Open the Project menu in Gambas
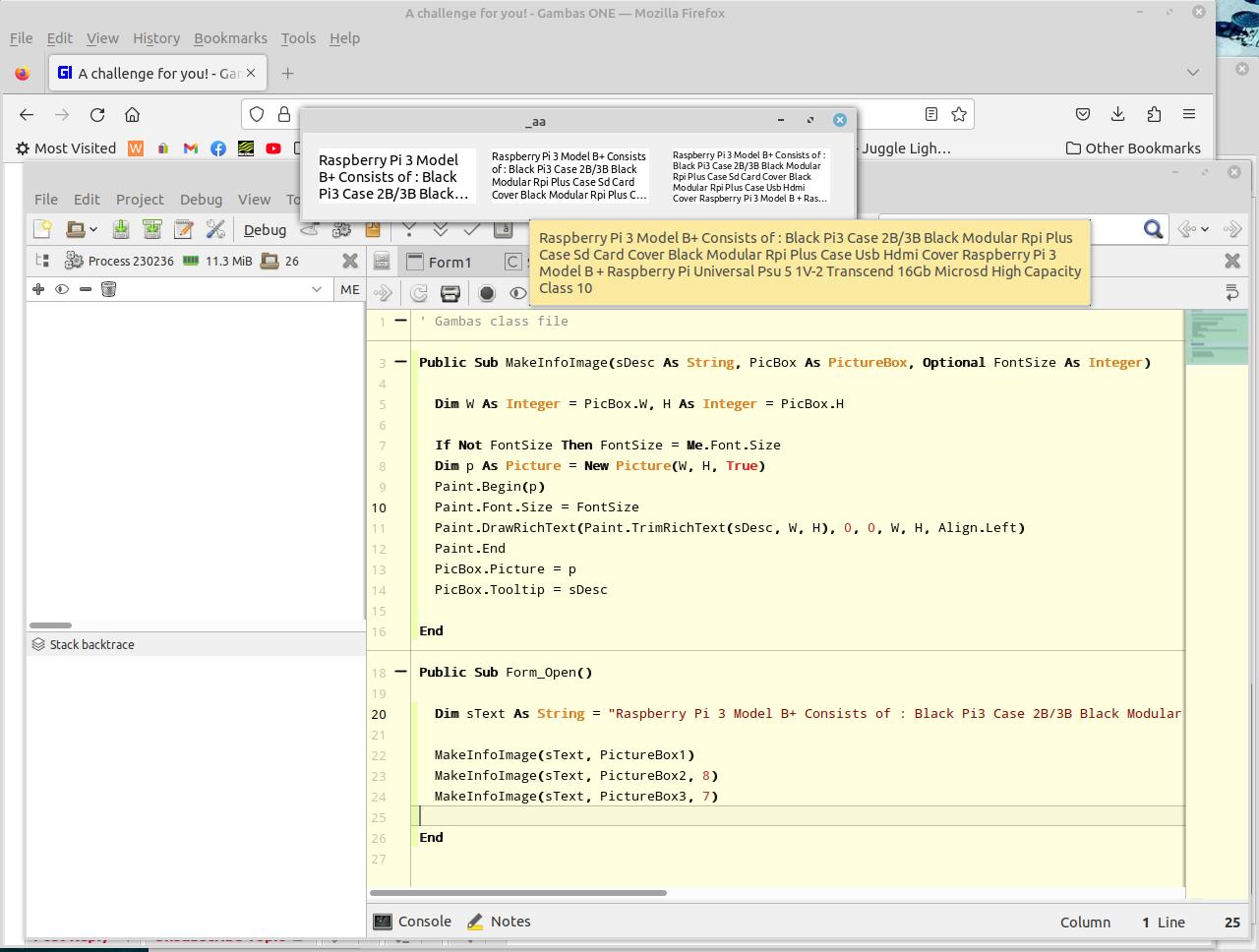The height and width of the screenshot is (952, 1259). click(x=140, y=199)
